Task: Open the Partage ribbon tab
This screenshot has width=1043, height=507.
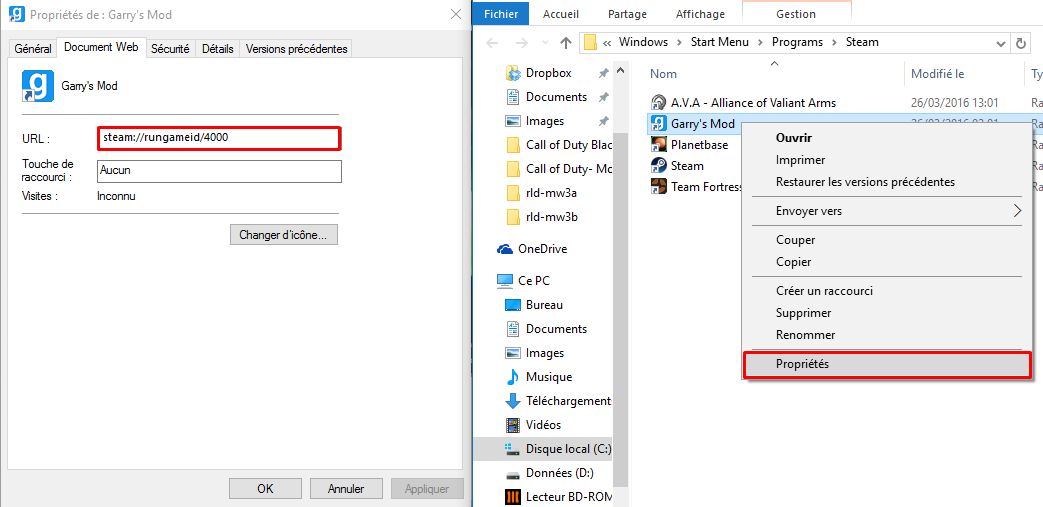Action: click(627, 13)
